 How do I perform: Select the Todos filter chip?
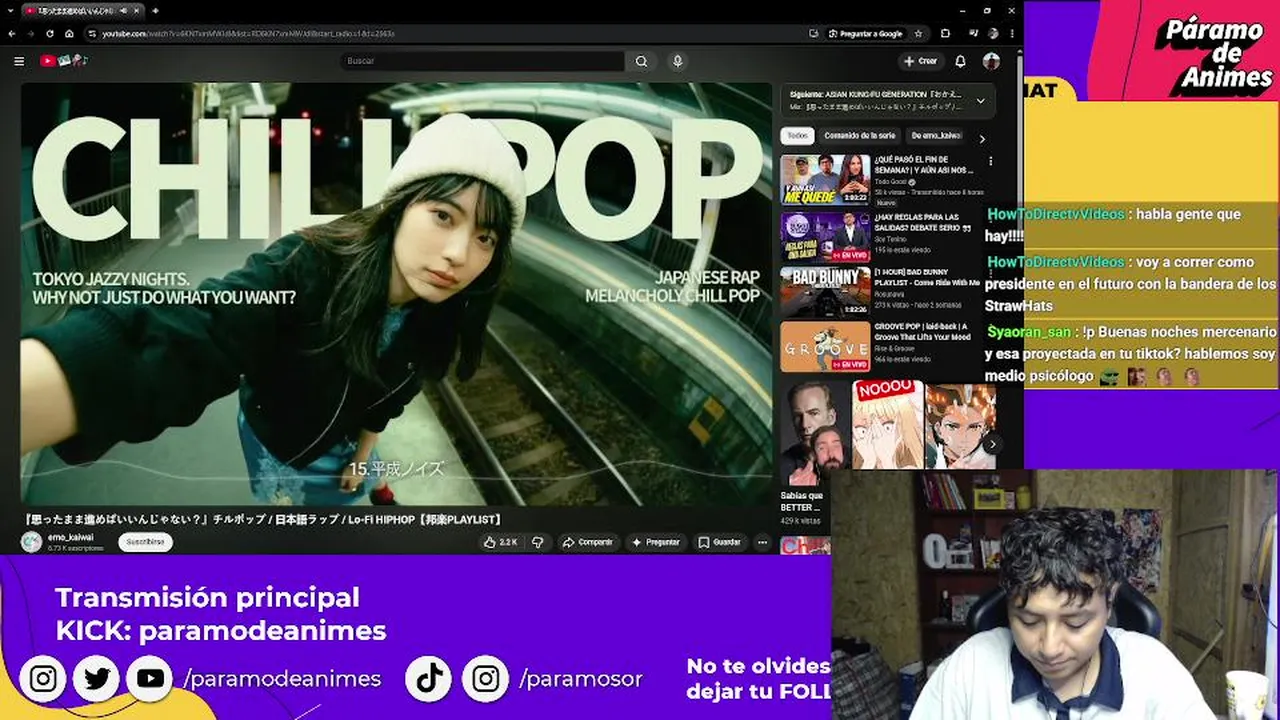(797, 136)
